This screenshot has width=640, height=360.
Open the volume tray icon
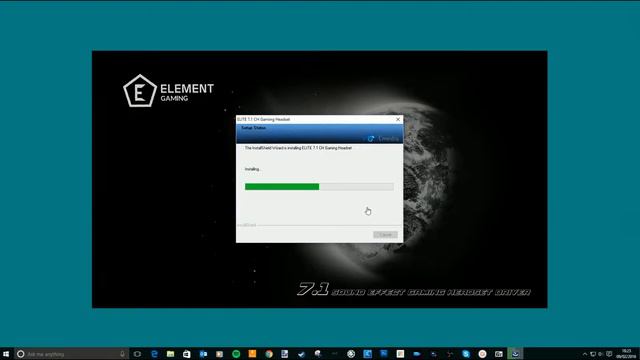601,354
